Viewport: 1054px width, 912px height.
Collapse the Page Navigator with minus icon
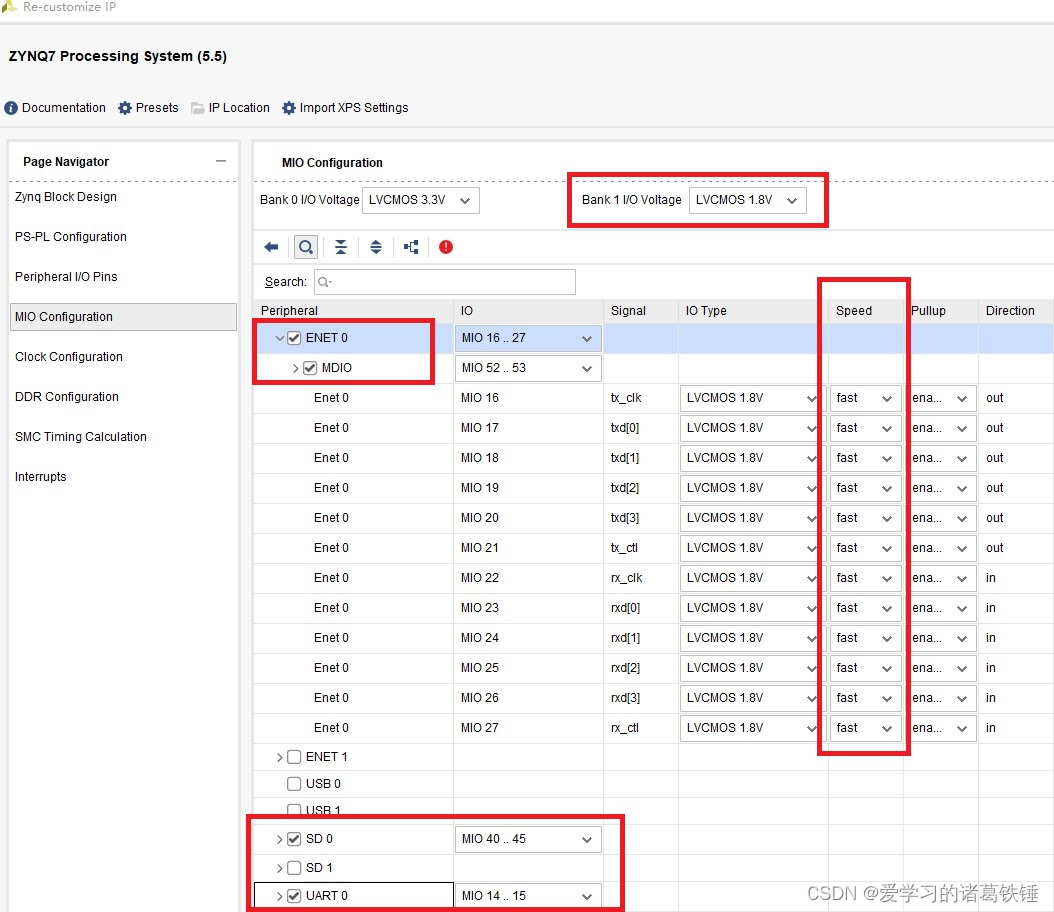pyautogui.click(x=220, y=161)
